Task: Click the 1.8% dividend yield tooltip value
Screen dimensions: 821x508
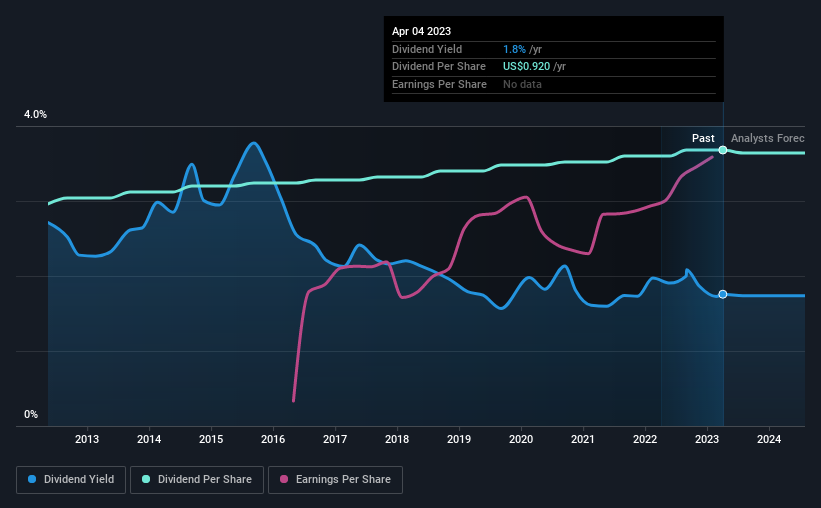Action: [515, 49]
